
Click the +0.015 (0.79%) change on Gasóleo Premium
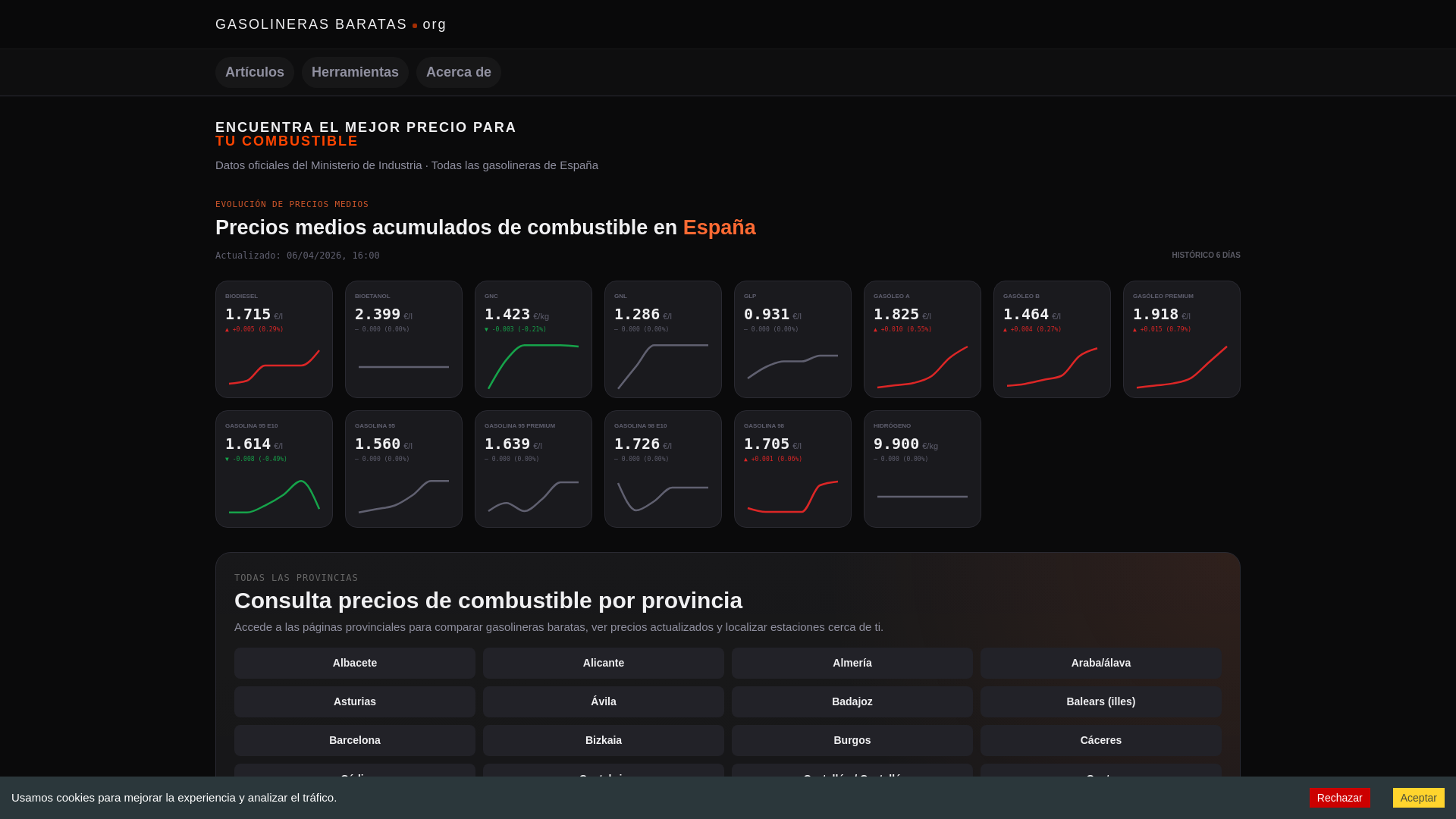(x=1162, y=329)
